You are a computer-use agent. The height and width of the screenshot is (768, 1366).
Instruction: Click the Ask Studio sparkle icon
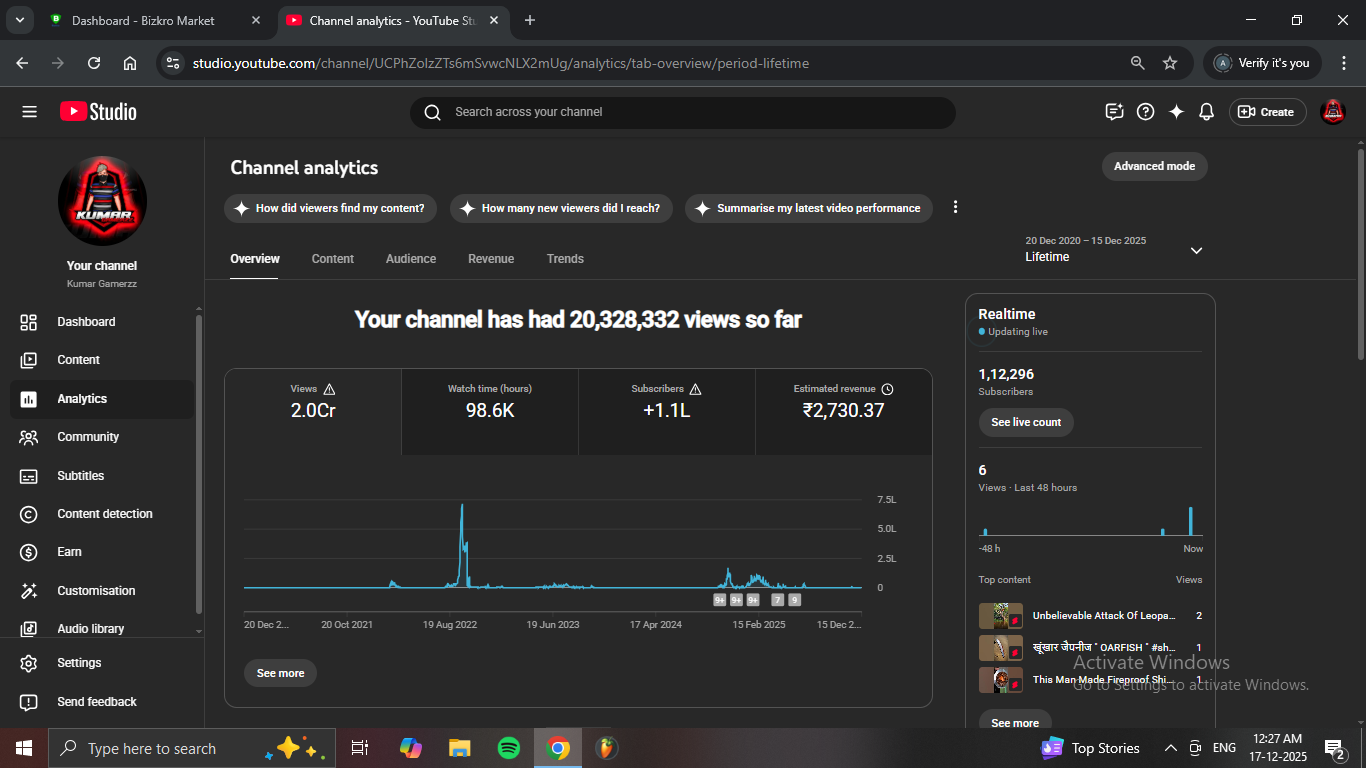[x=1176, y=112]
